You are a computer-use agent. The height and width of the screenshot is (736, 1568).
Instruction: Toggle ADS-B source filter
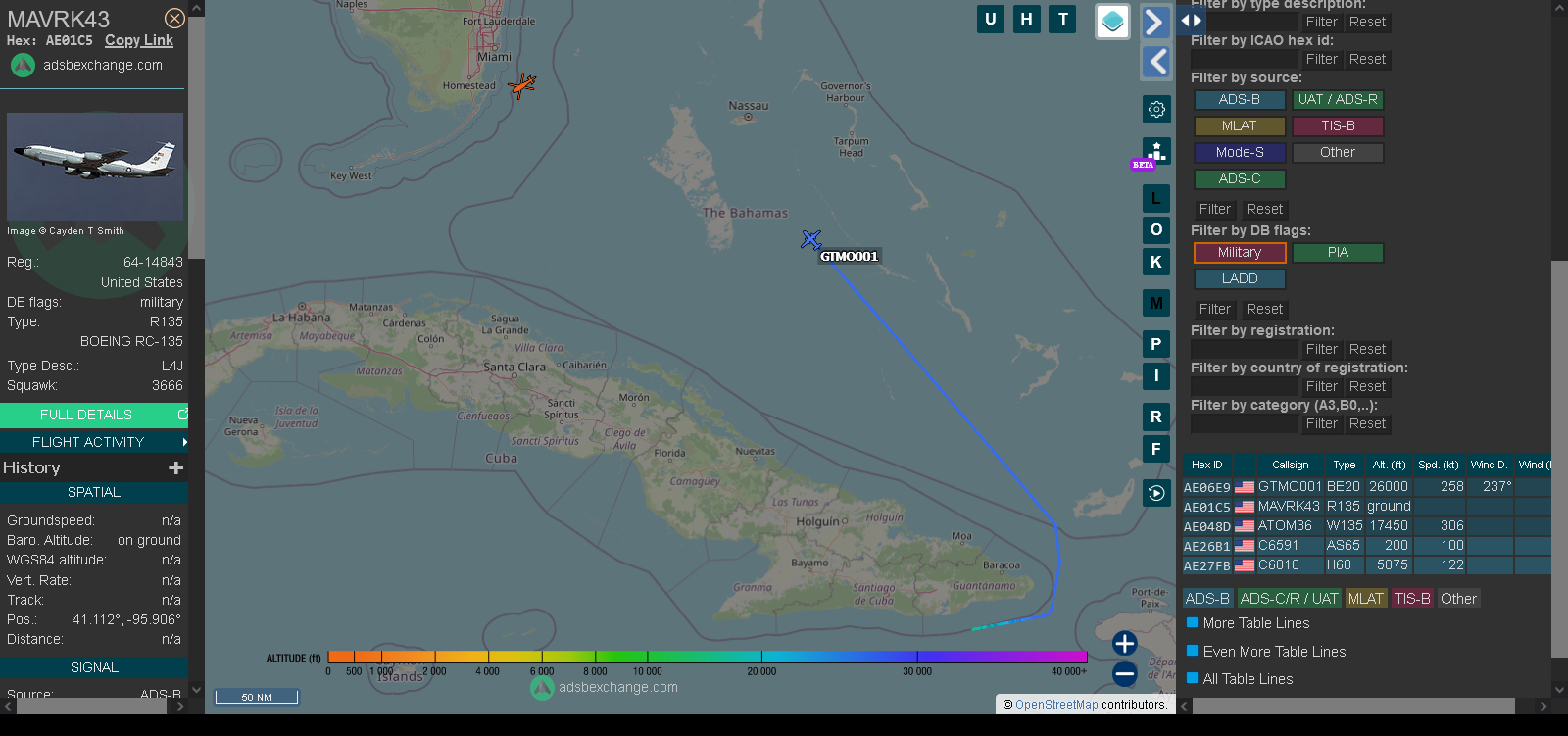(1240, 99)
